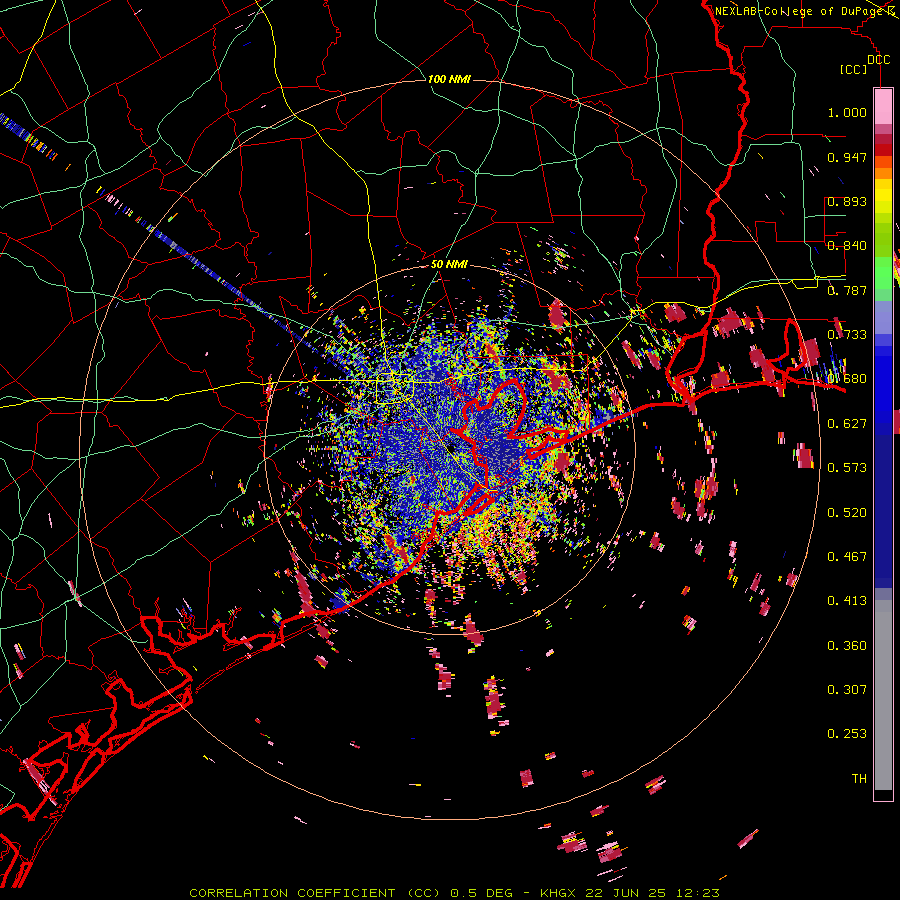Click the 0.467 scale value
Screen dimensions: 900x900
[x=847, y=557]
